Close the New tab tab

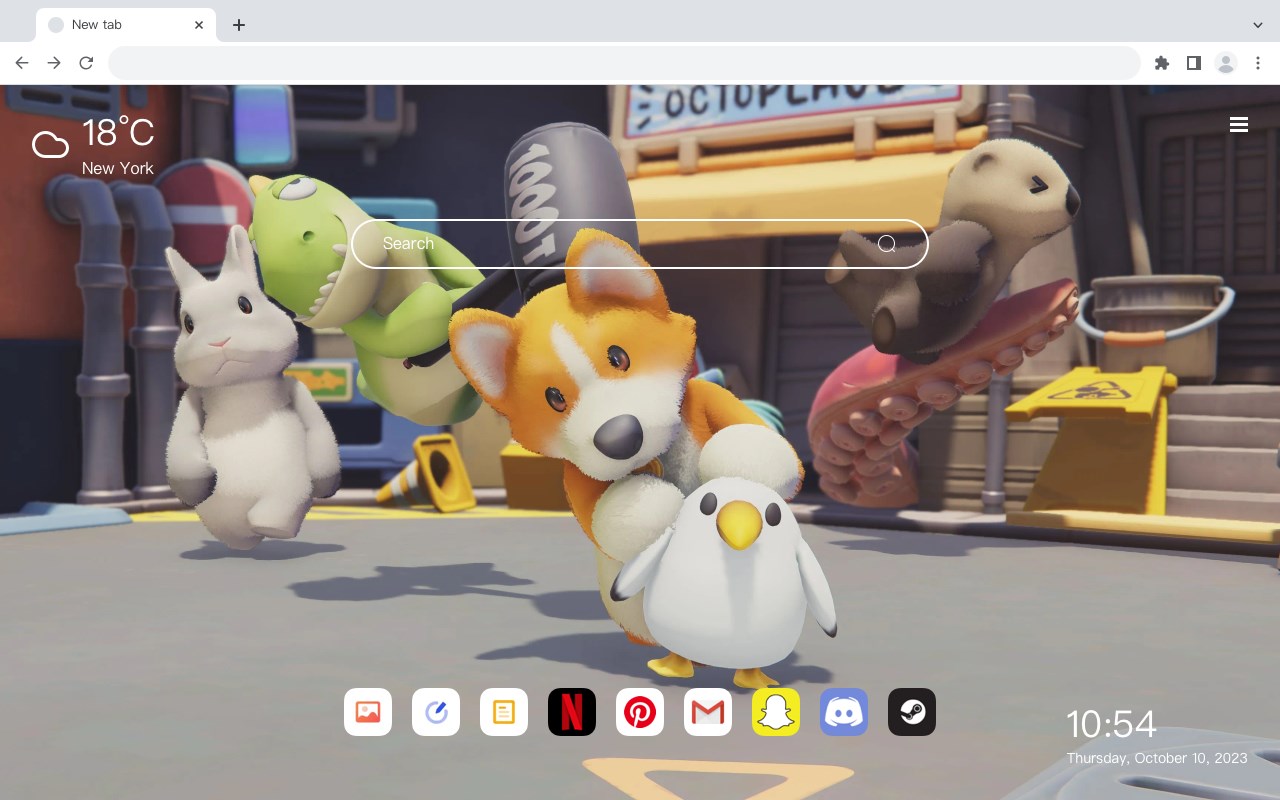199,25
